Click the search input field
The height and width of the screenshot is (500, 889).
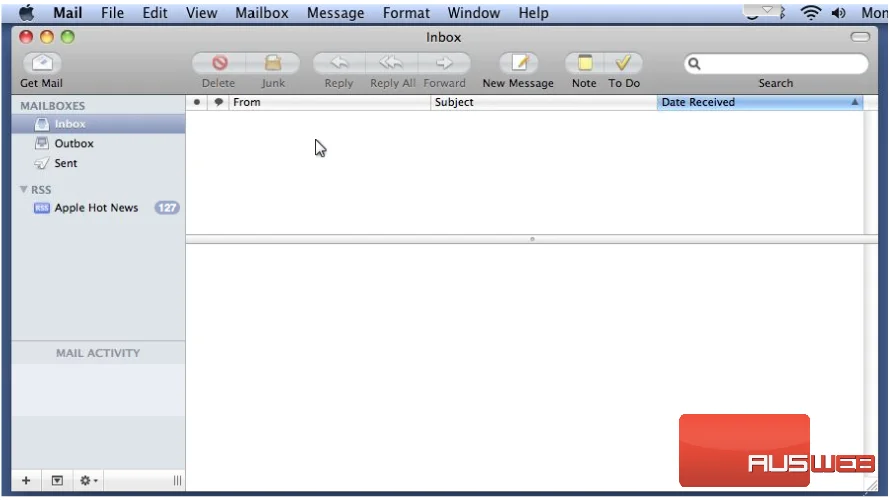(776, 64)
